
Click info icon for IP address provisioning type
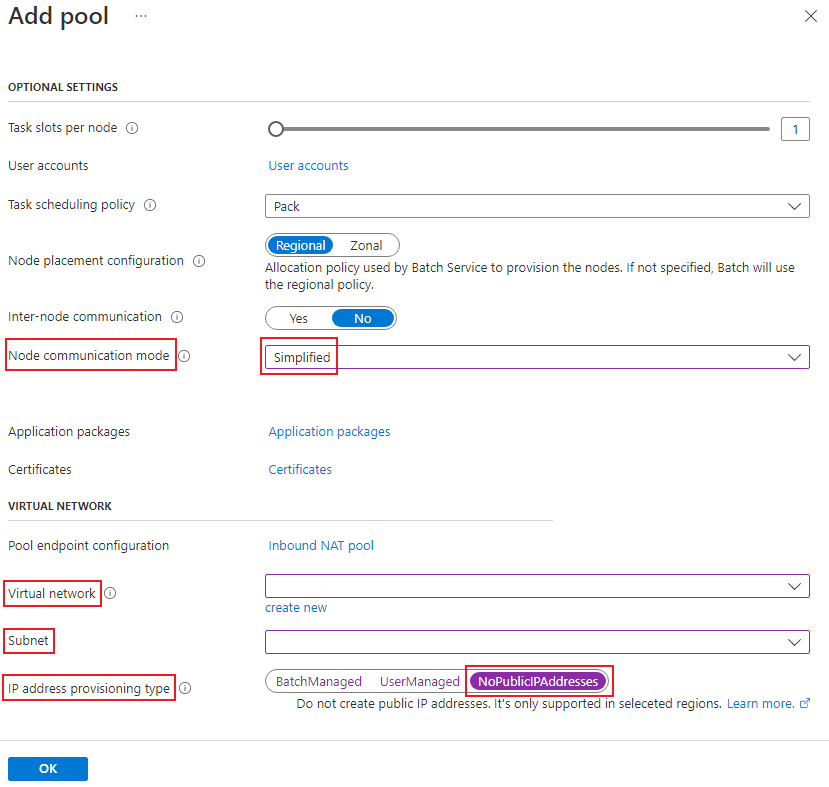pos(185,688)
